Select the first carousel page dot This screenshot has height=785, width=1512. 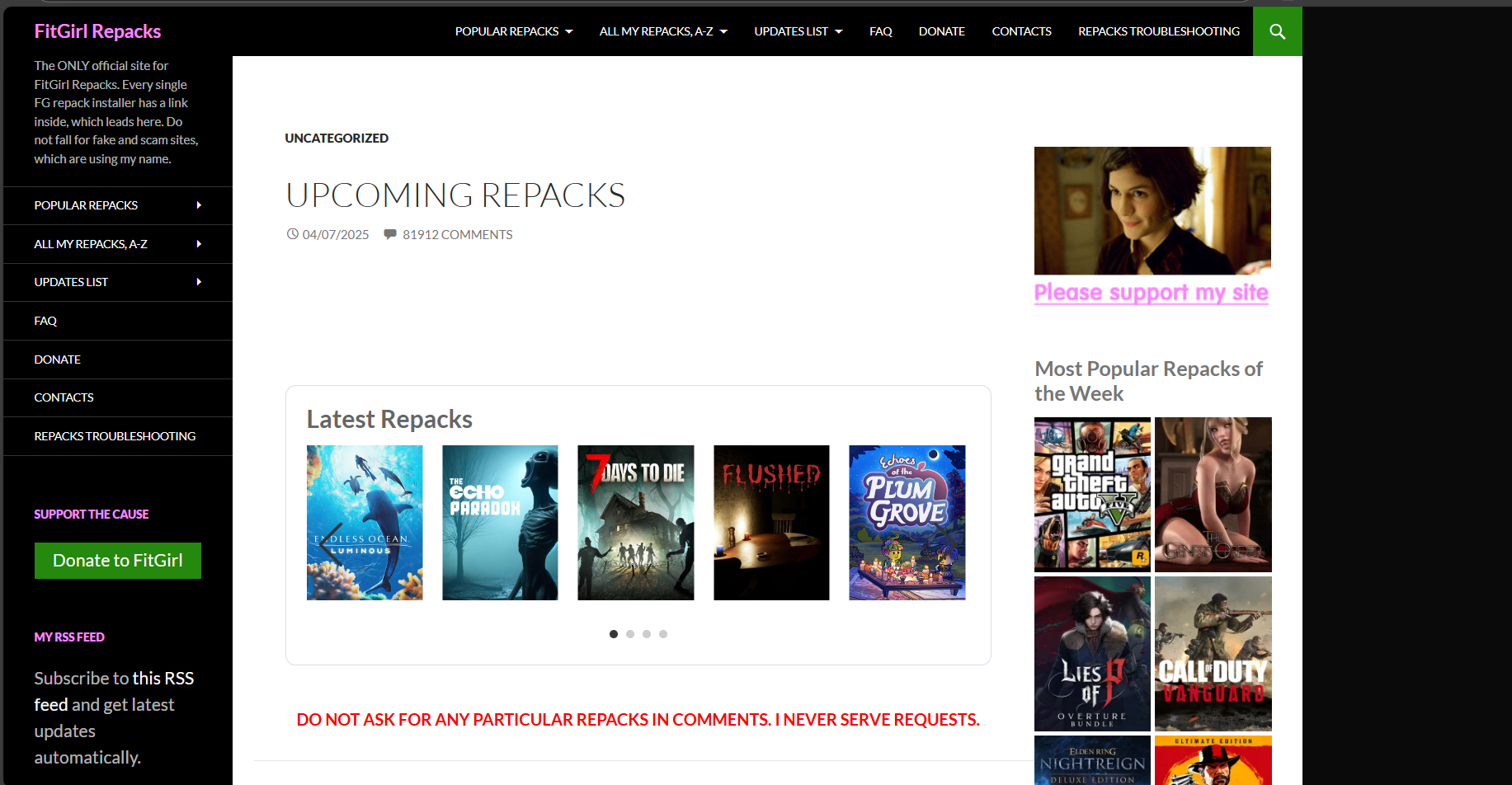[614, 634]
